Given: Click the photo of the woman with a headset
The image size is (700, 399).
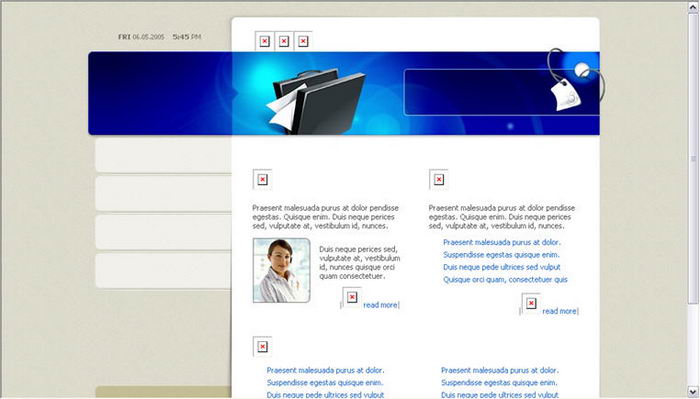Looking at the screenshot, I should [282, 270].
